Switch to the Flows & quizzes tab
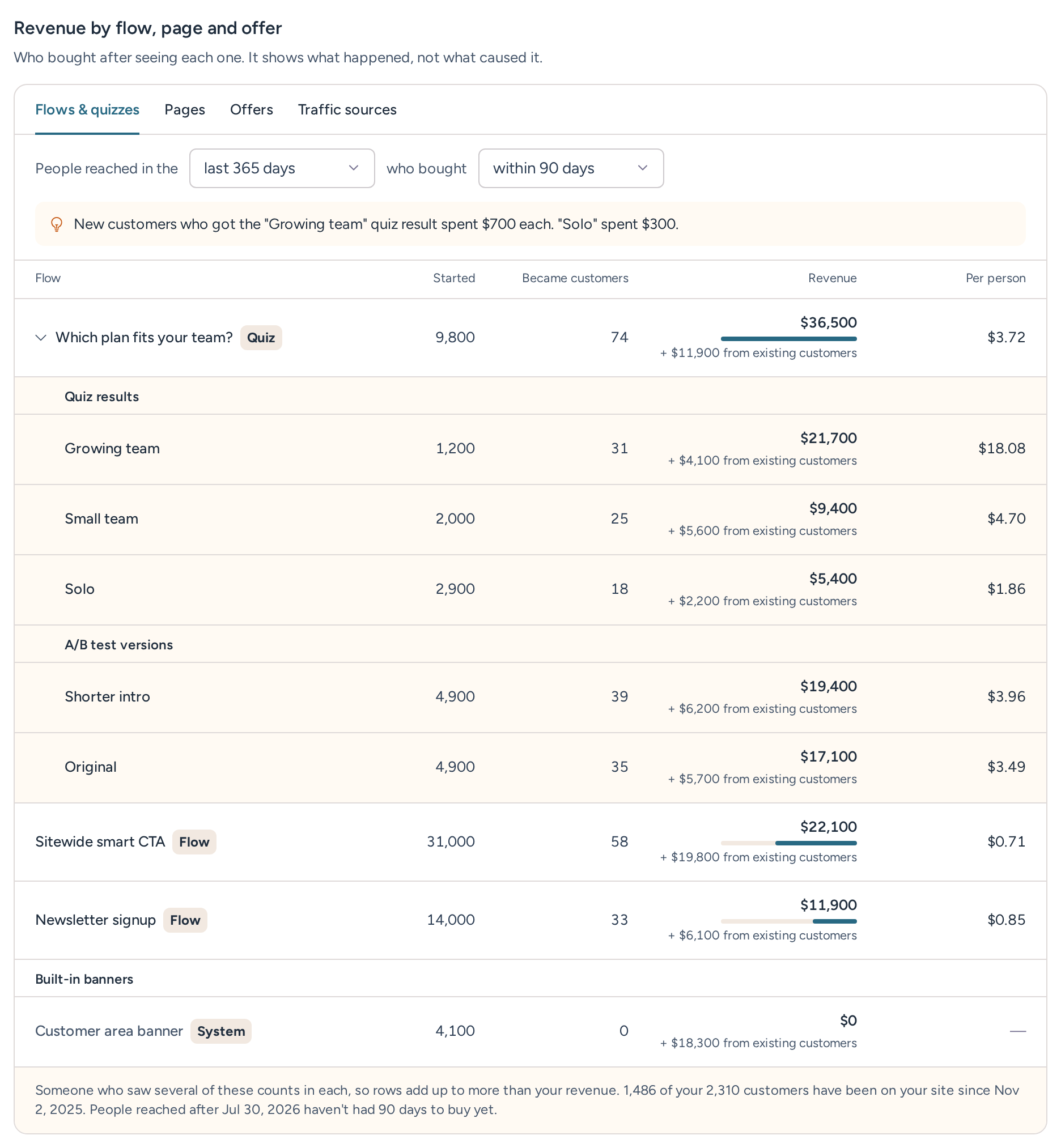The image size is (1061, 1148). pos(87,109)
